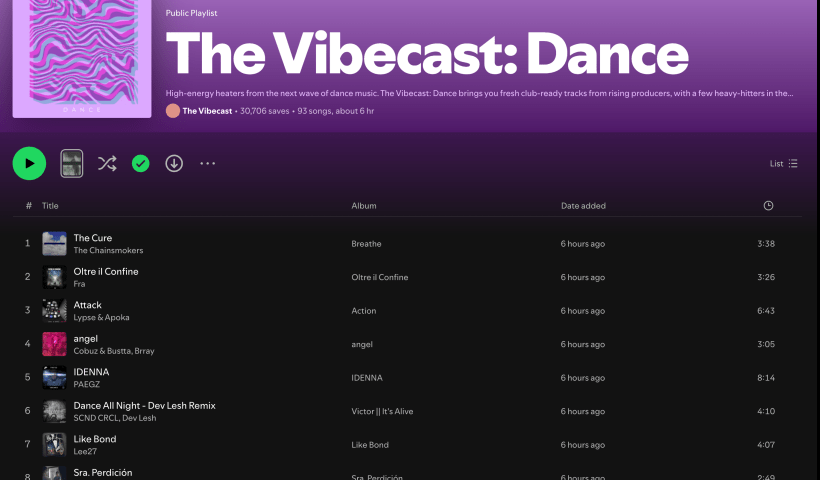Toggle shuffle for the playlist
The width and height of the screenshot is (820, 480).
pos(107,163)
